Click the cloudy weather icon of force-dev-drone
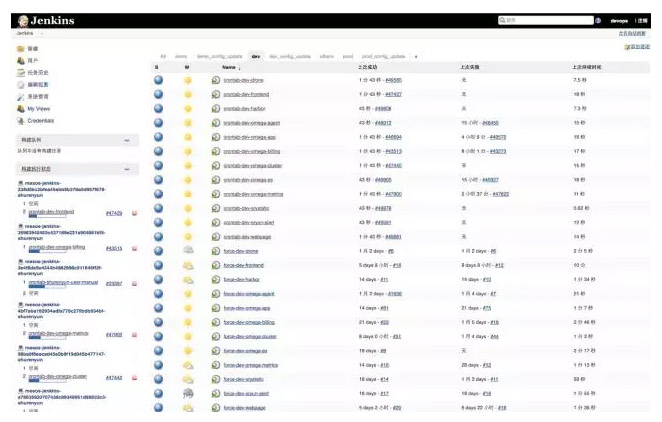 [188, 251]
